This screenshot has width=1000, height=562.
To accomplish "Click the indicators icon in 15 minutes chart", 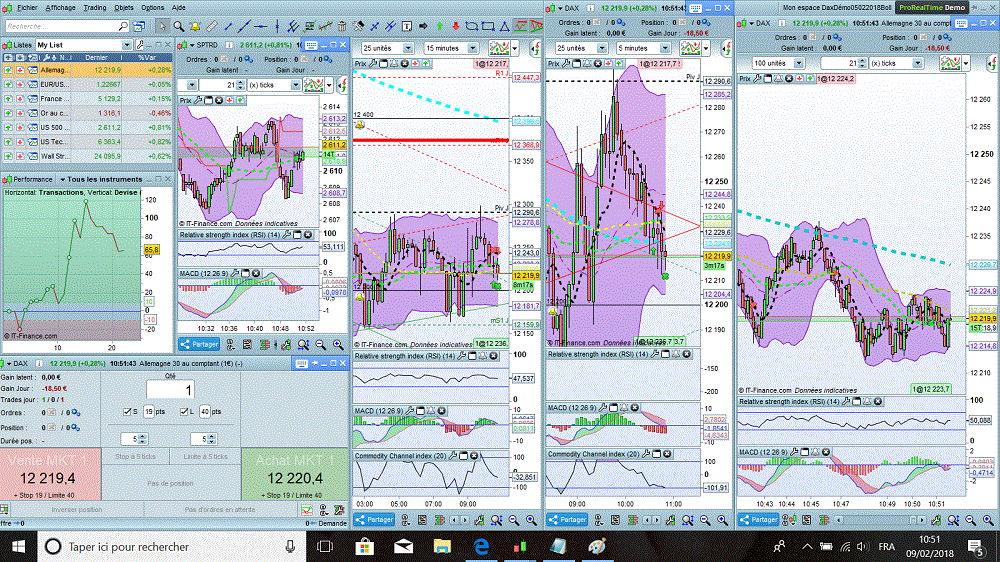I will point(499,48).
